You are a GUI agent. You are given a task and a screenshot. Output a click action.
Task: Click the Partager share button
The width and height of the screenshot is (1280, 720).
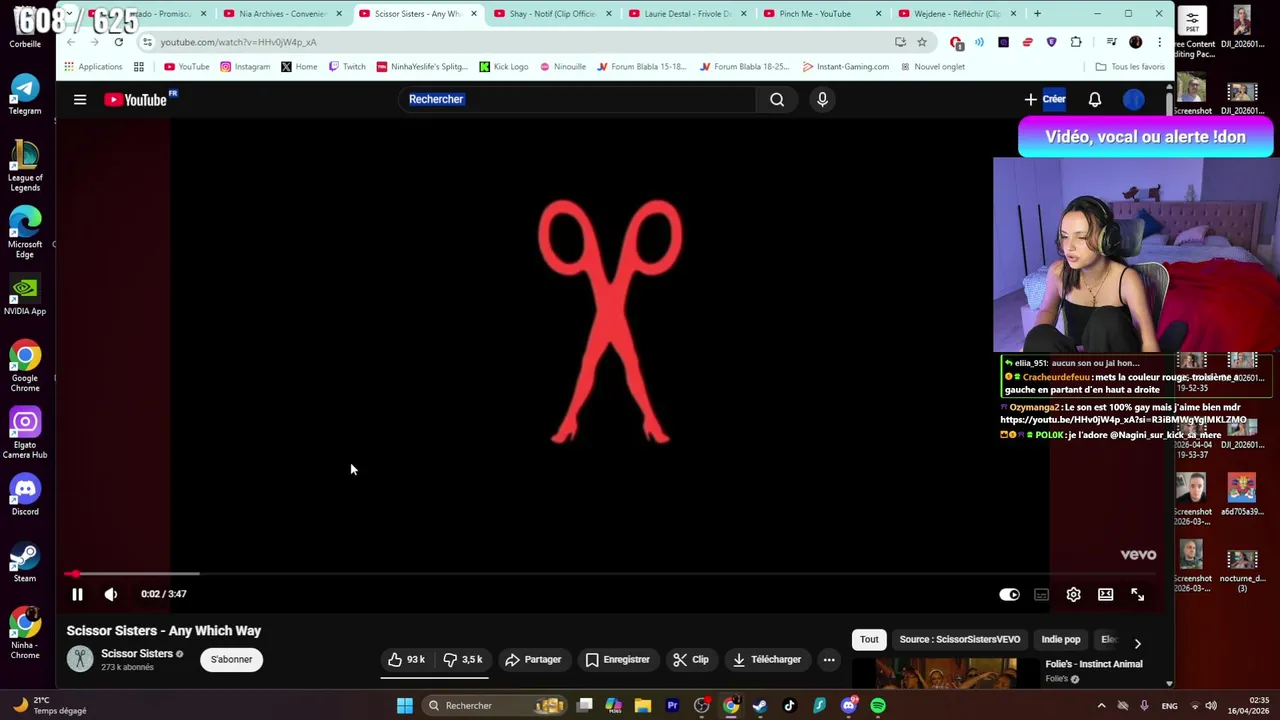click(533, 659)
